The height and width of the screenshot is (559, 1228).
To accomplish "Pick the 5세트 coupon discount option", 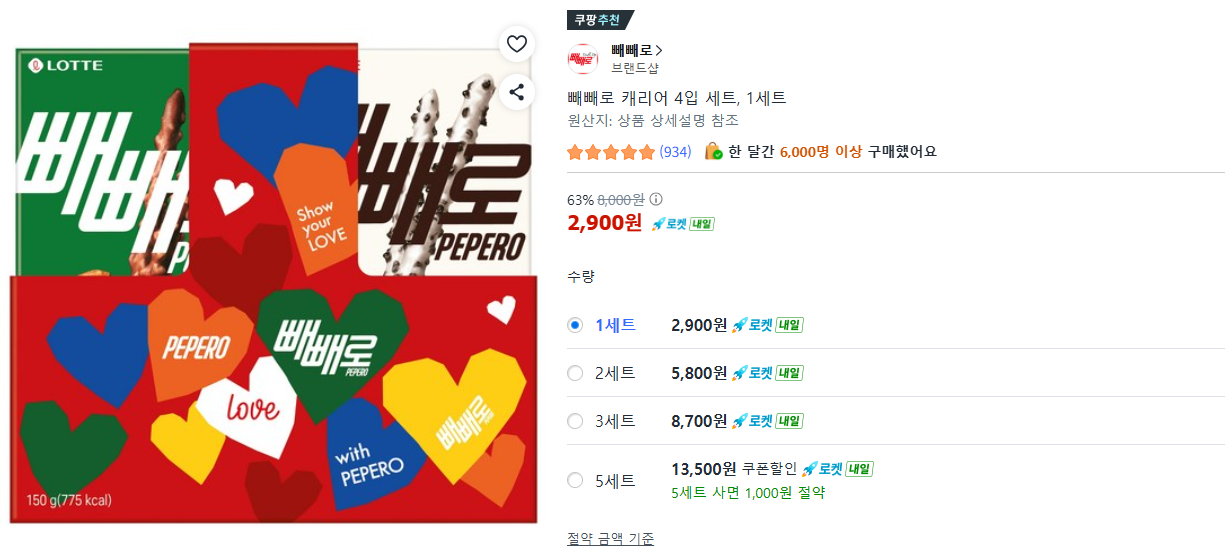I will 896,480.
